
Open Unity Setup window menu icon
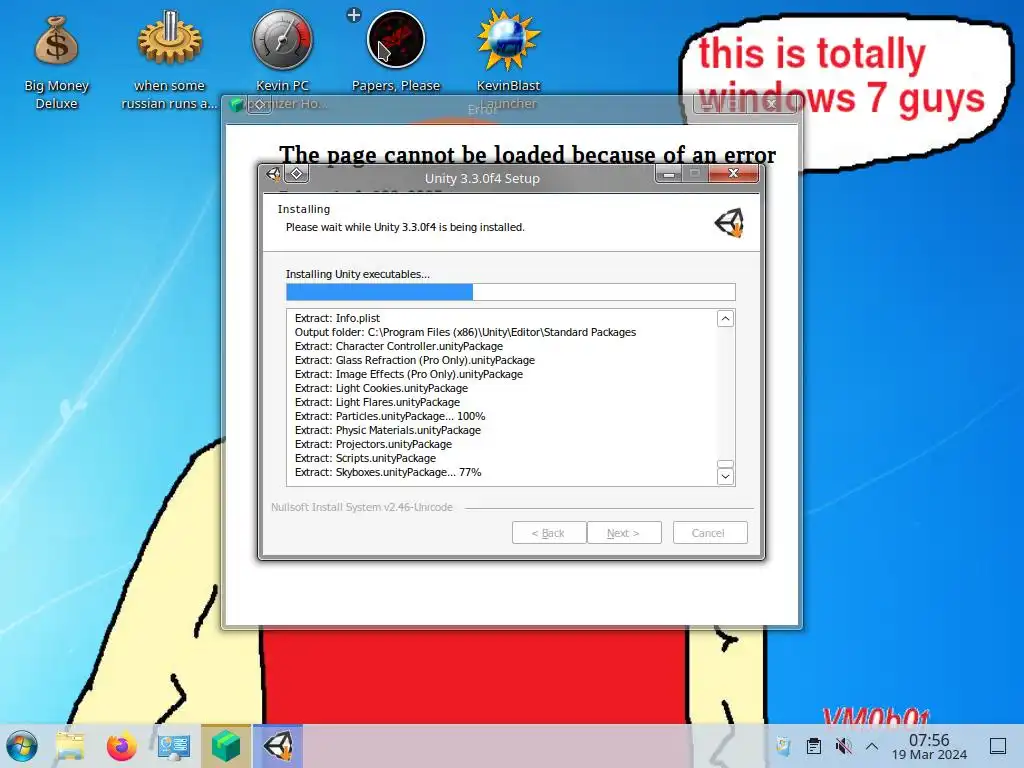273,174
